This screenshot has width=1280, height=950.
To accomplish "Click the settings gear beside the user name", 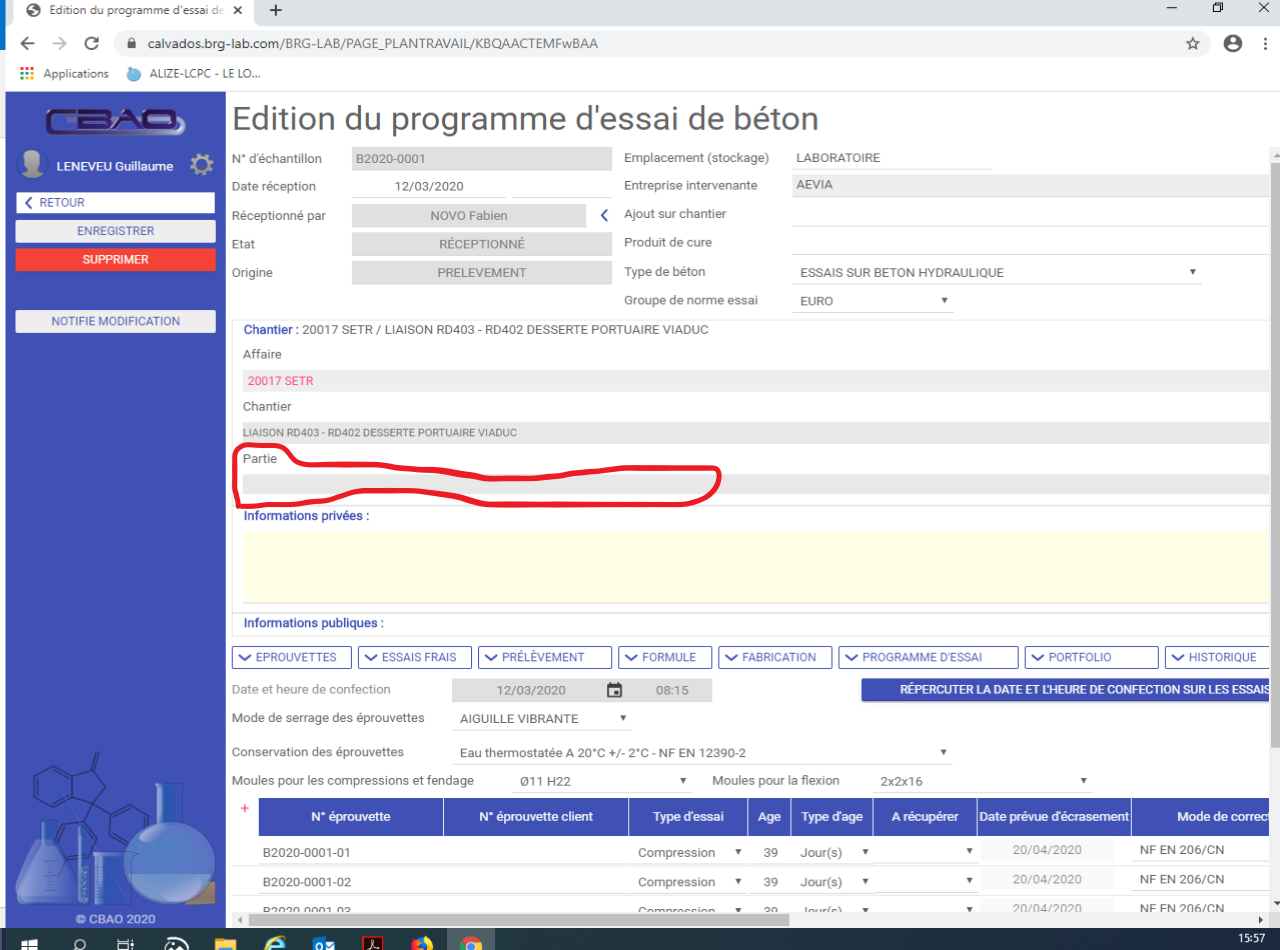I will [202, 165].
